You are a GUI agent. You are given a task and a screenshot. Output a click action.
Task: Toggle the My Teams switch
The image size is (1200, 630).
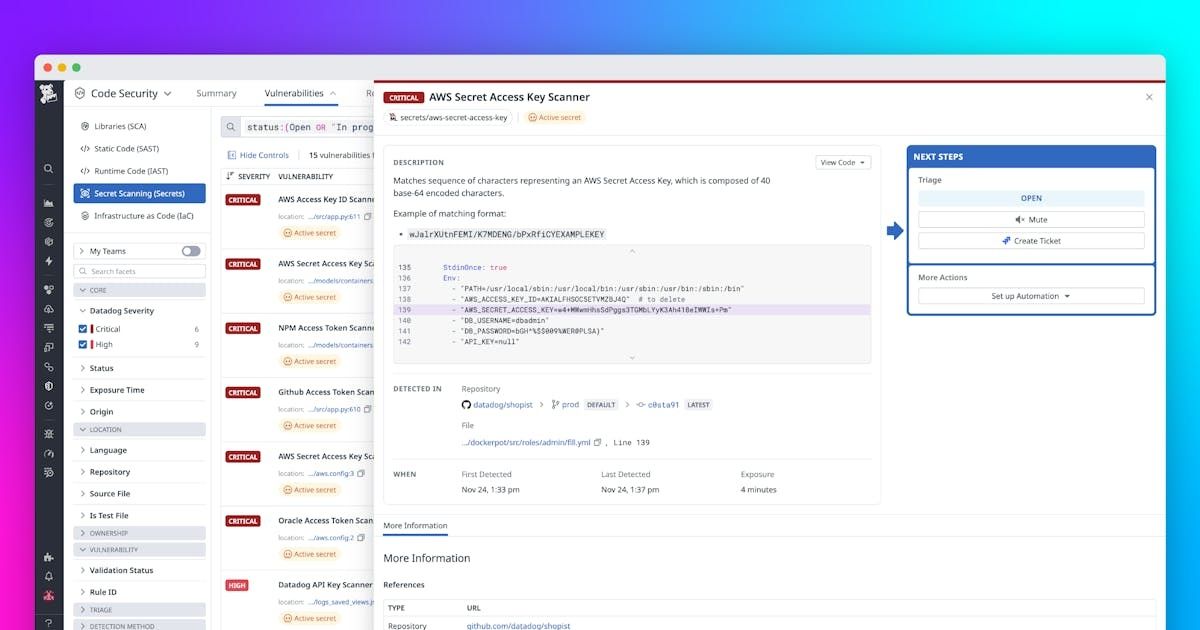(x=191, y=251)
